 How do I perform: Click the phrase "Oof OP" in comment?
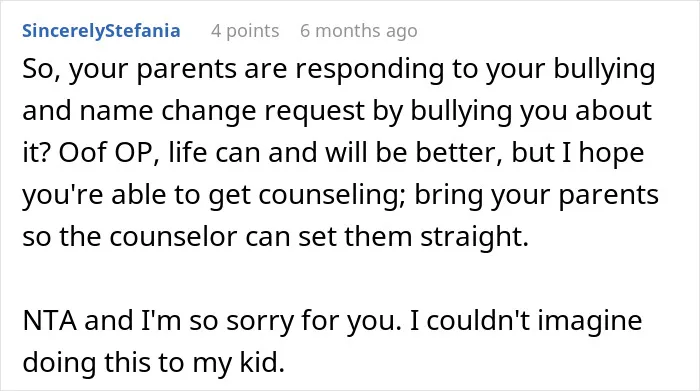(x=106, y=153)
